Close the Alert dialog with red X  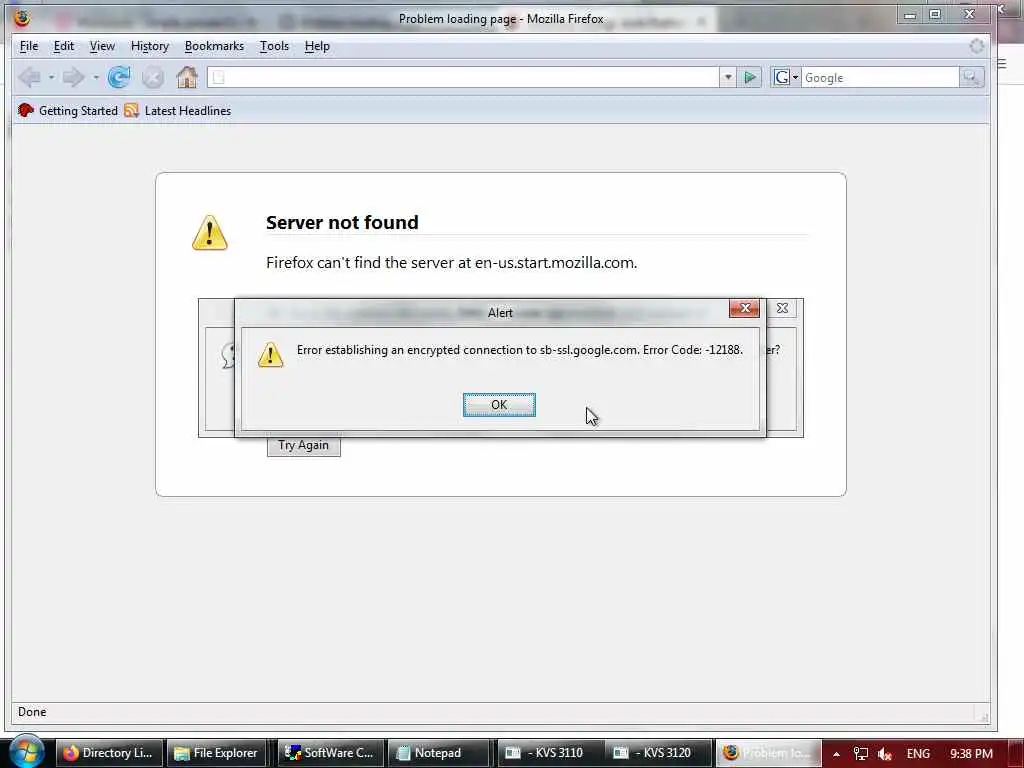pyautogui.click(x=744, y=308)
